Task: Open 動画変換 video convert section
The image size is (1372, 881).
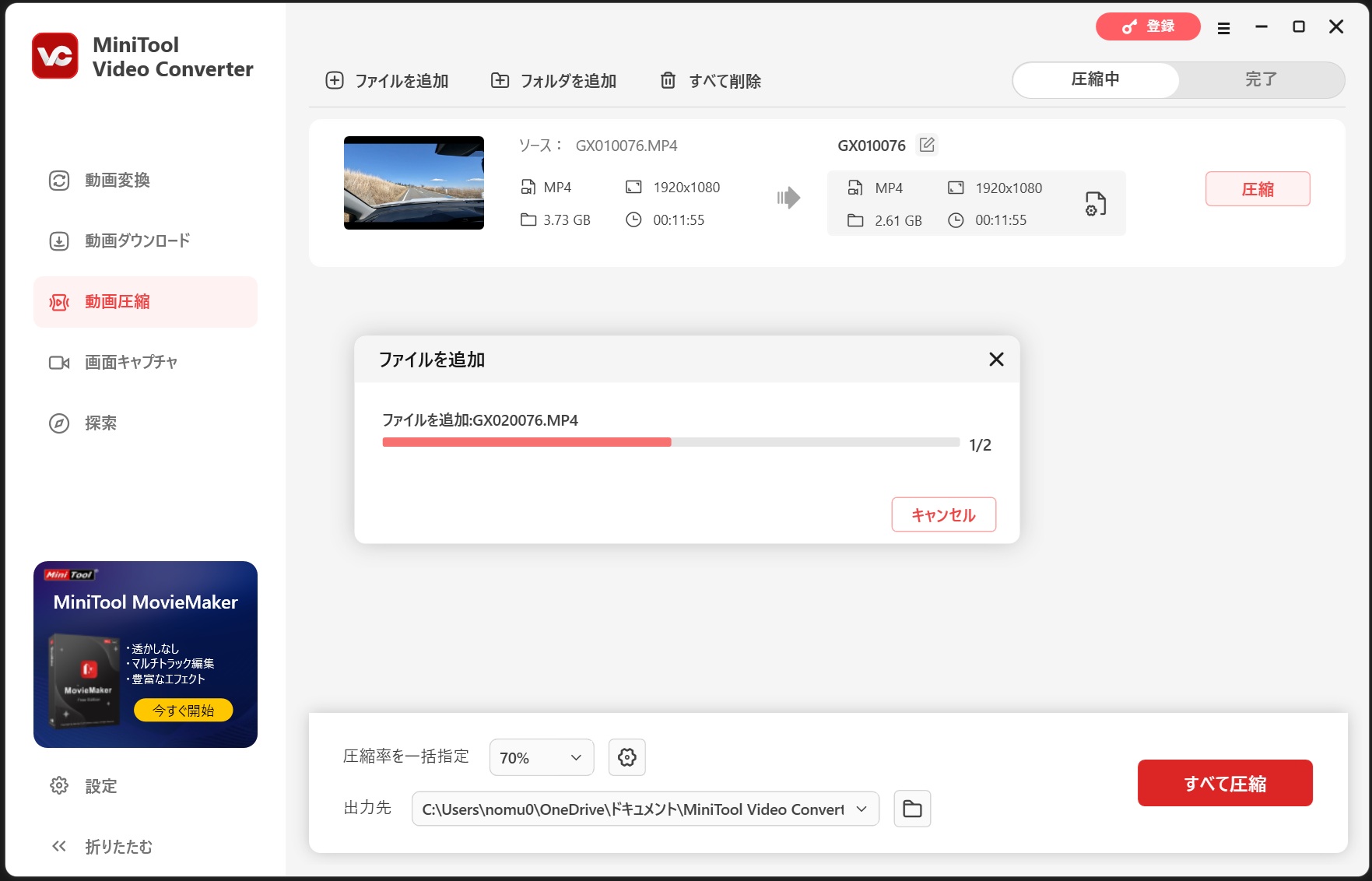Action: (x=117, y=181)
